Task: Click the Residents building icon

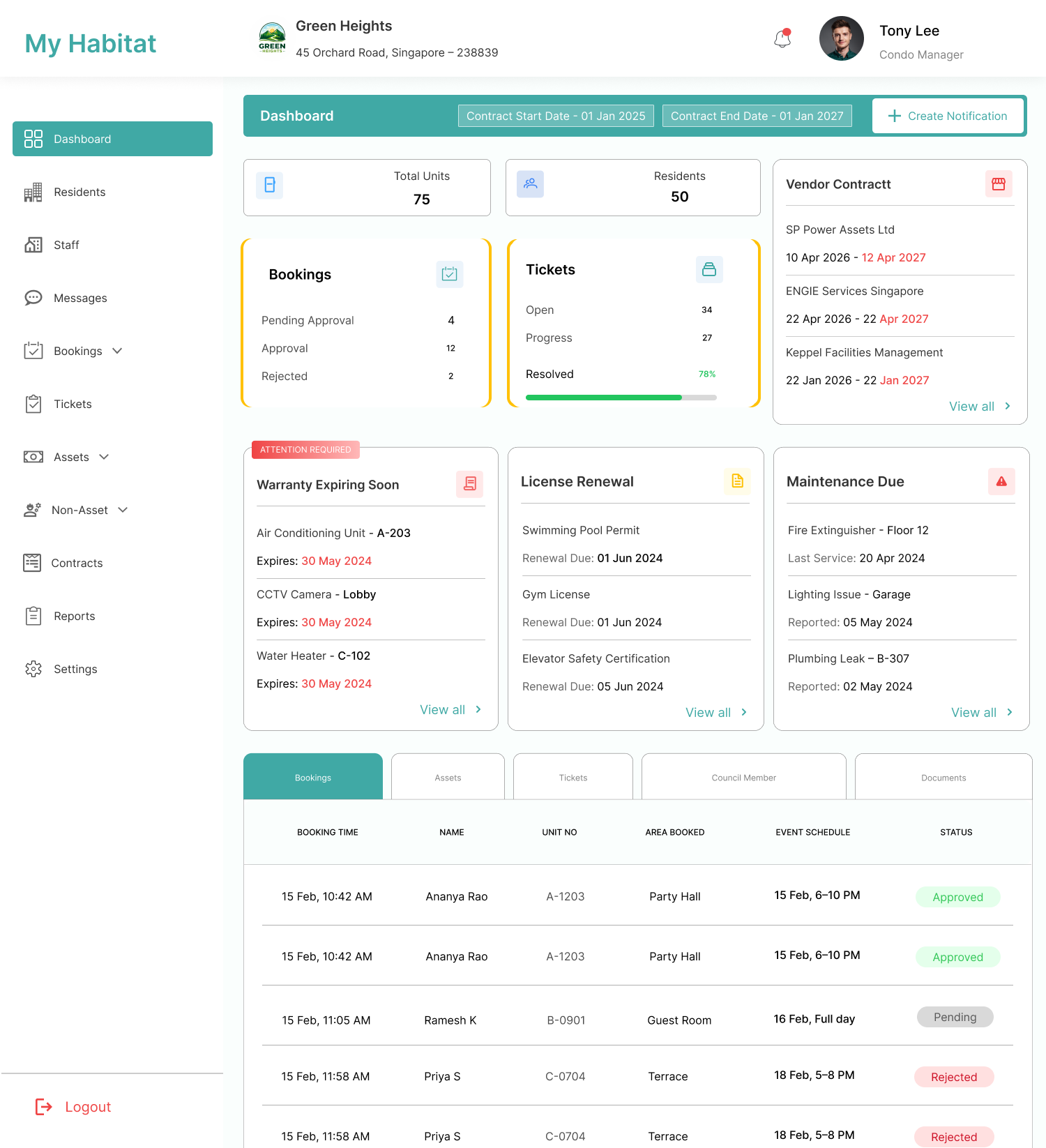Action: [x=33, y=192]
